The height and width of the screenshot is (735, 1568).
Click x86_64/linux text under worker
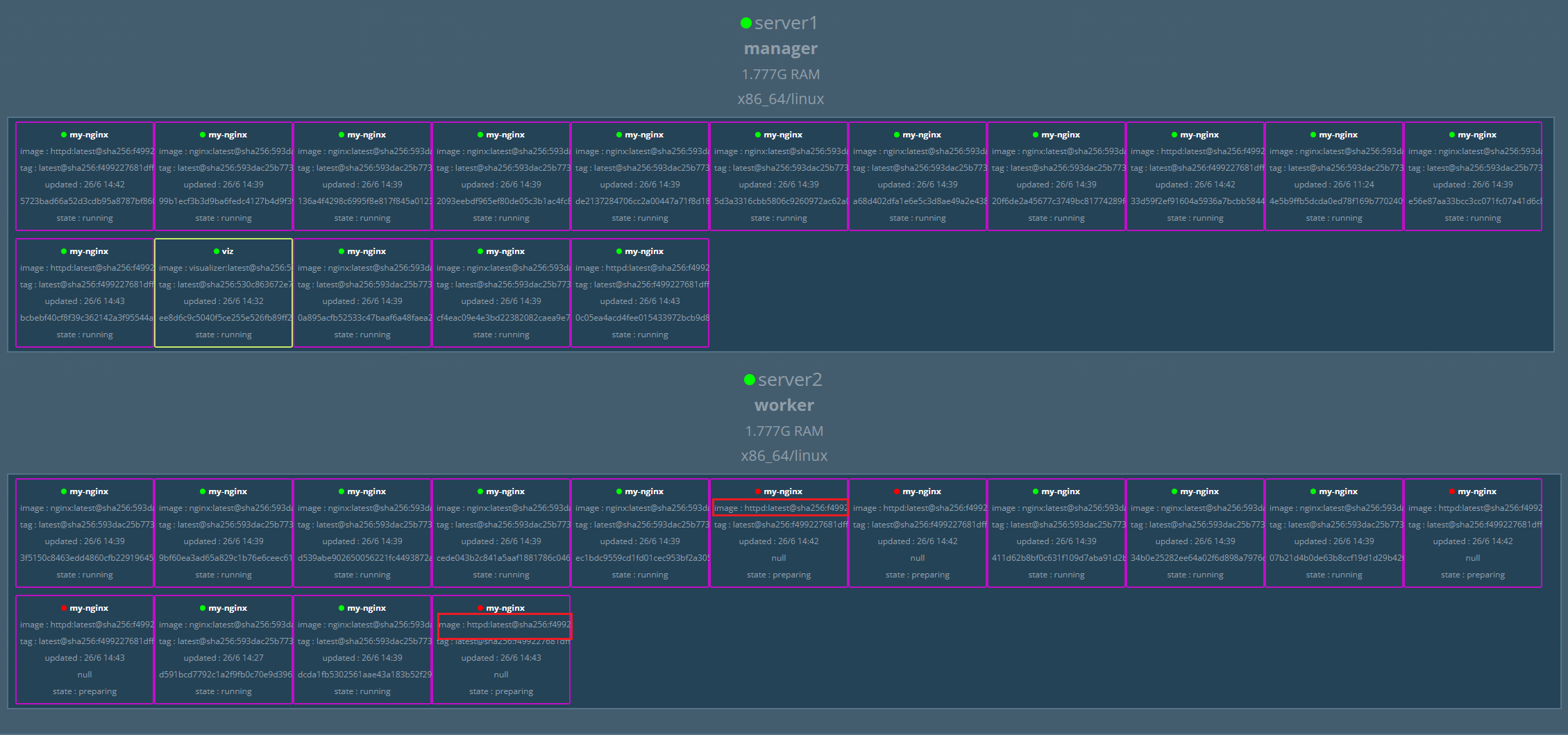tap(784, 456)
